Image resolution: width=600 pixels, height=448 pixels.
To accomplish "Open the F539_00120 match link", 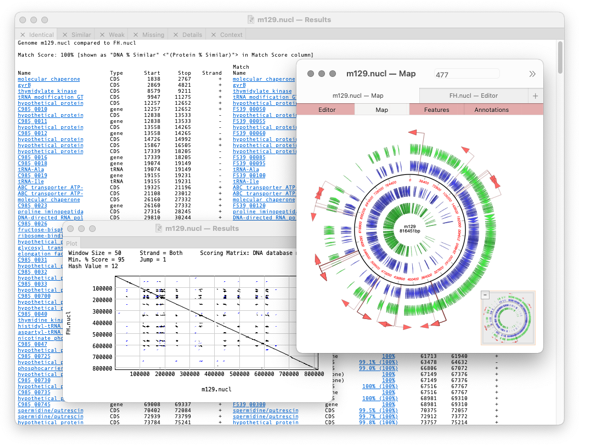I will [249, 205].
